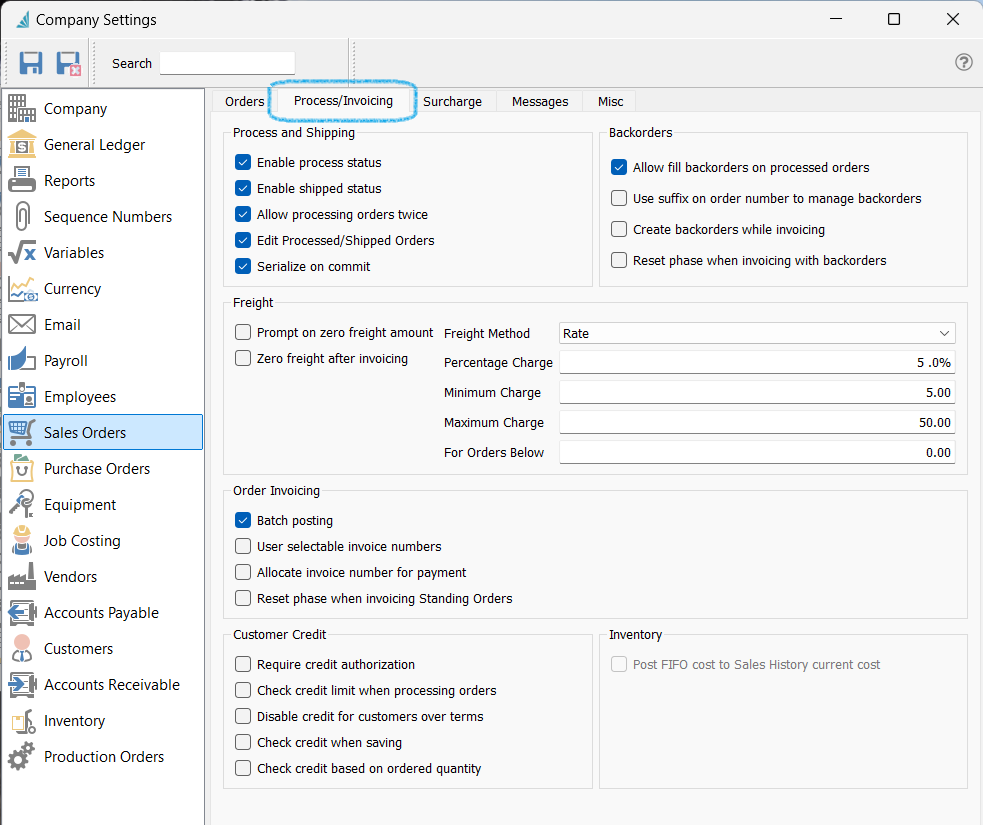Enable User selectable invoice numbers

tap(243, 546)
